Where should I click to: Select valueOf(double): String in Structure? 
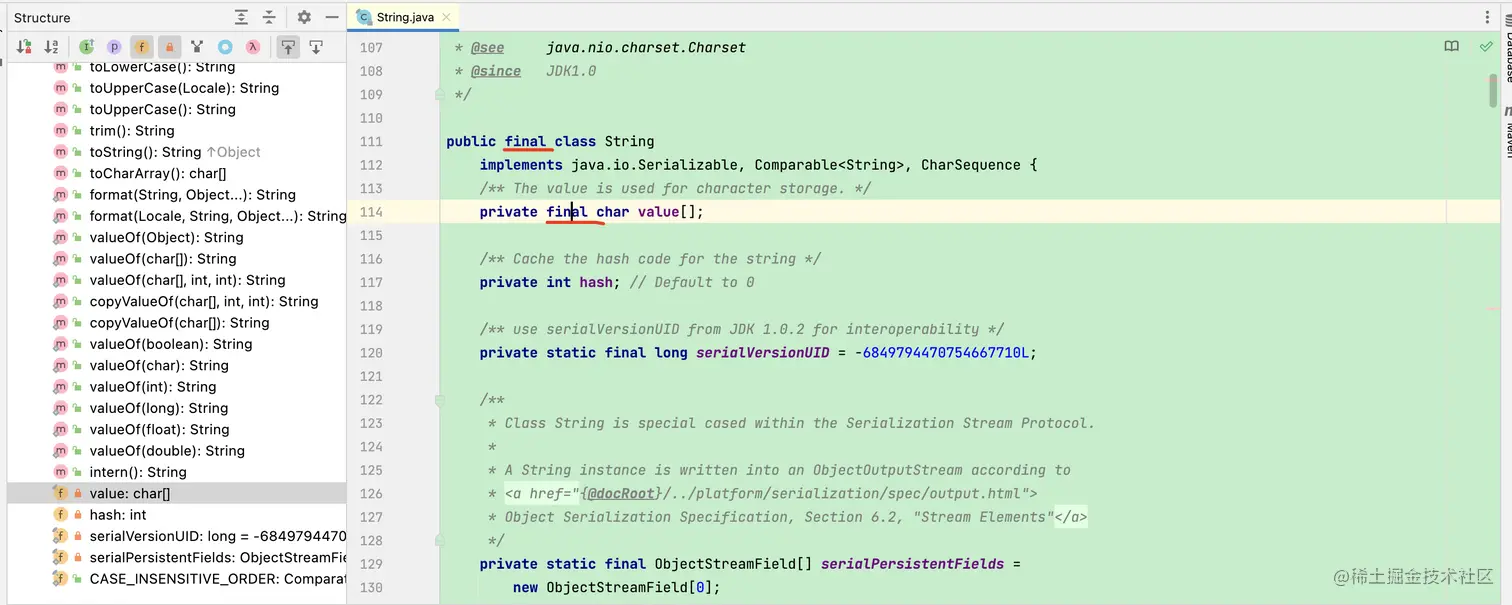click(167, 451)
